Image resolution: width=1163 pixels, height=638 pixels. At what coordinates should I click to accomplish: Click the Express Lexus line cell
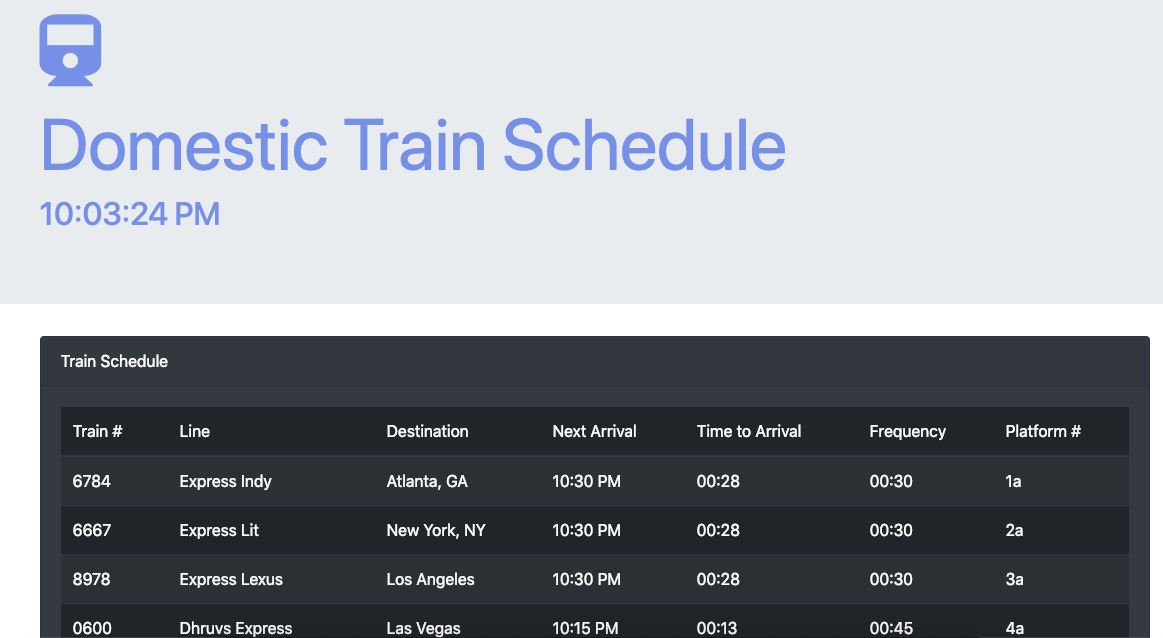231,579
